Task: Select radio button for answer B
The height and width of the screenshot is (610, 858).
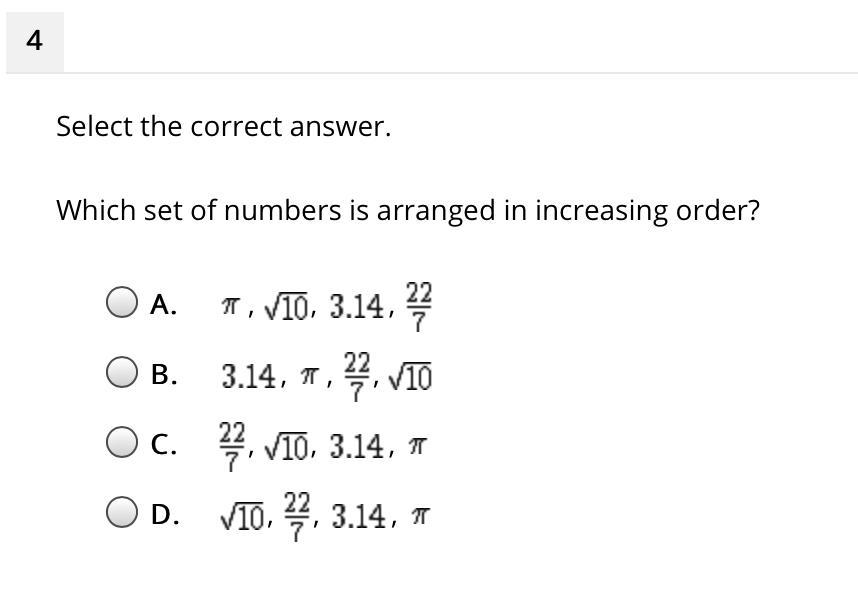Action: (x=121, y=372)
